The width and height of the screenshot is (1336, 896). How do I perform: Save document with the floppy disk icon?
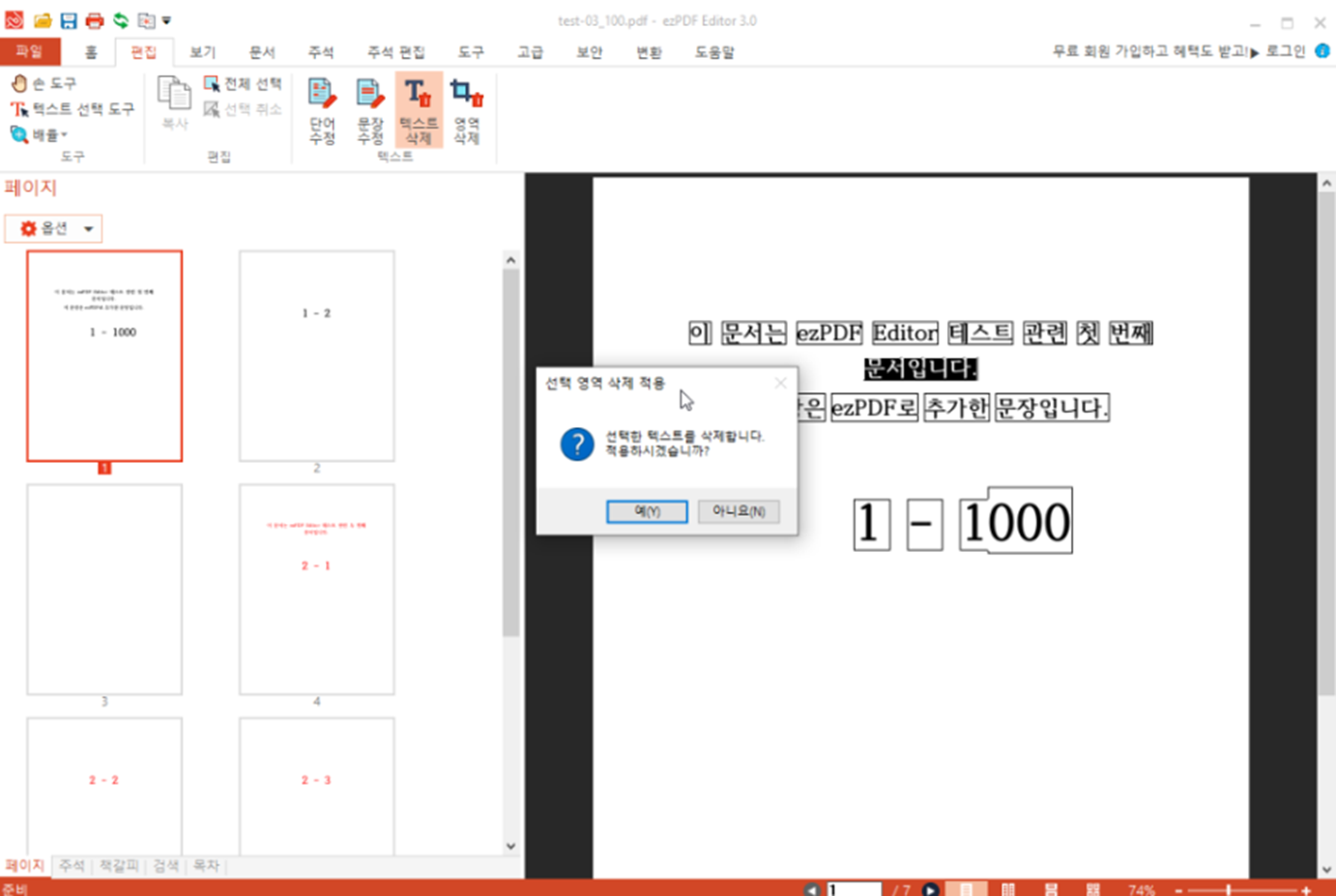point(69,20)
